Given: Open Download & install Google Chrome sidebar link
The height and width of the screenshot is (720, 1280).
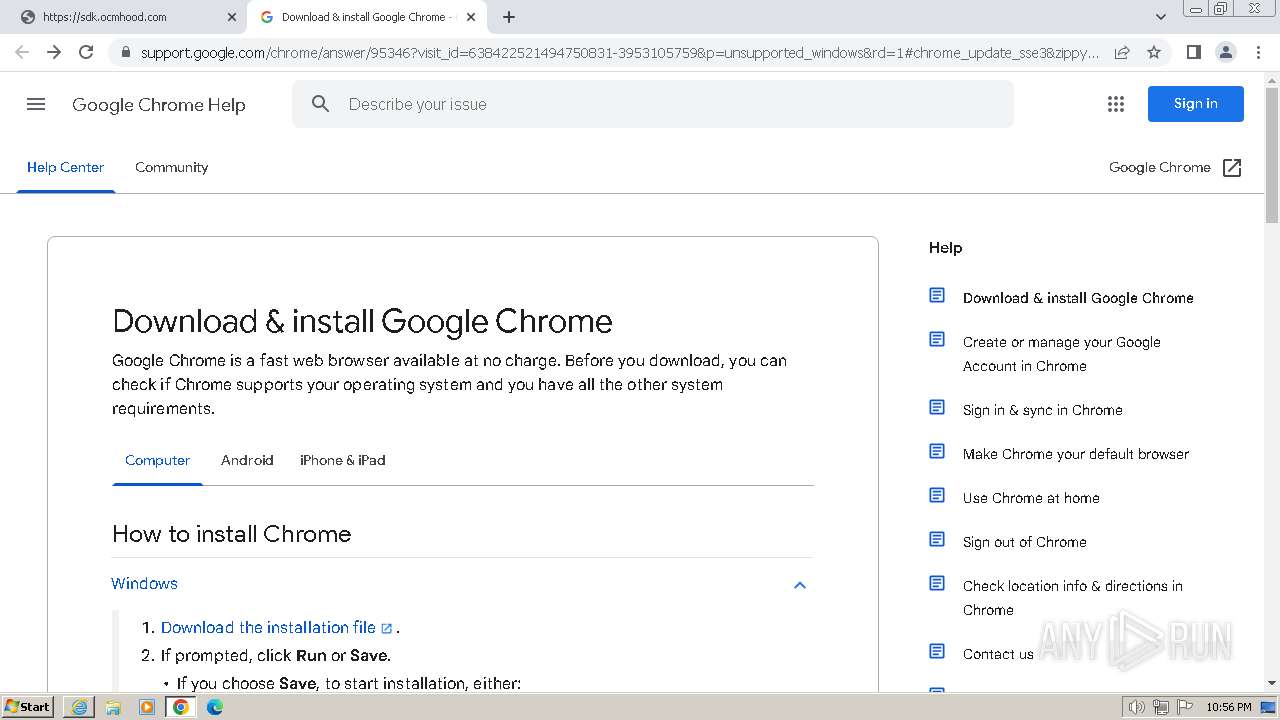Looking at the screenshot, I should click(1078, 298).
